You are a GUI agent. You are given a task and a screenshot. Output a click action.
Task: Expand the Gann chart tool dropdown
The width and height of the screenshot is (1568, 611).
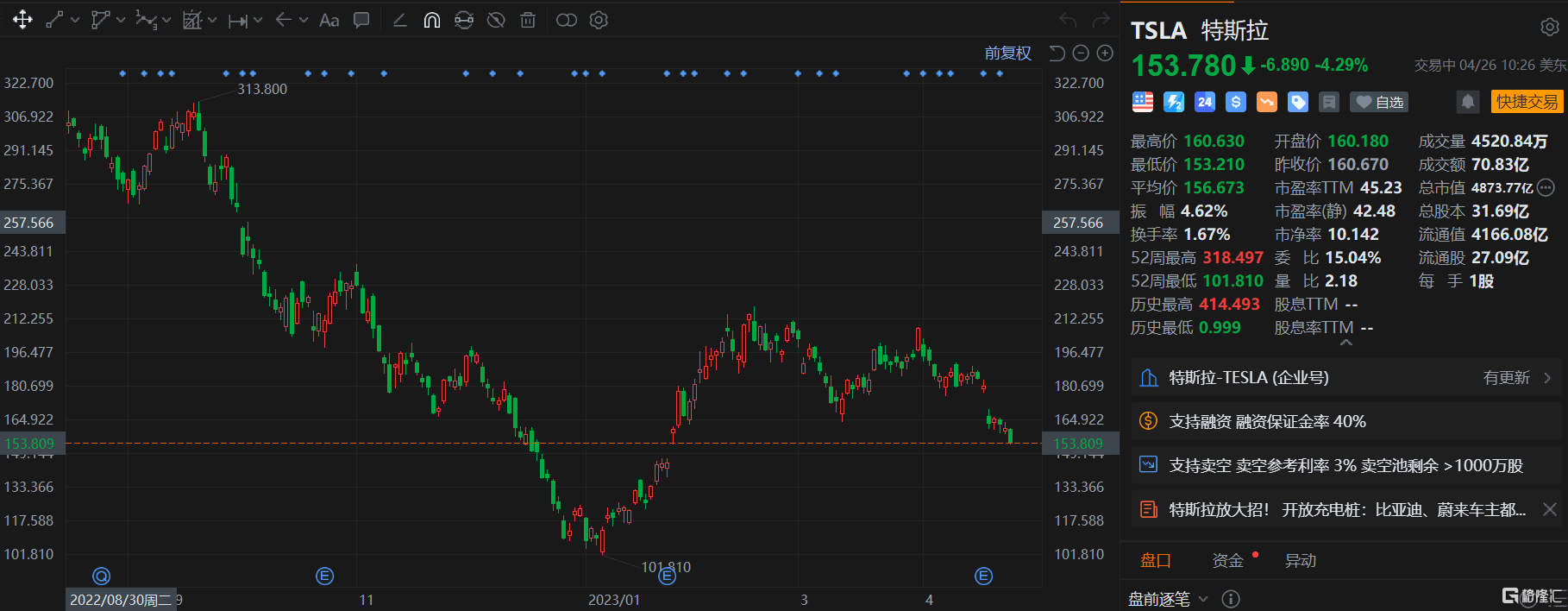[x=212, y=20]
